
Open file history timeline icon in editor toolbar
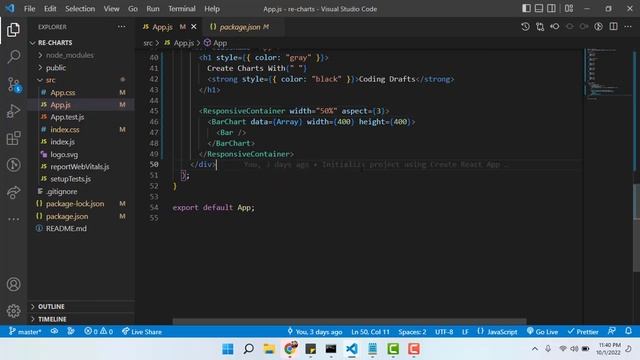pyautogui.click(x=525, y=27)
